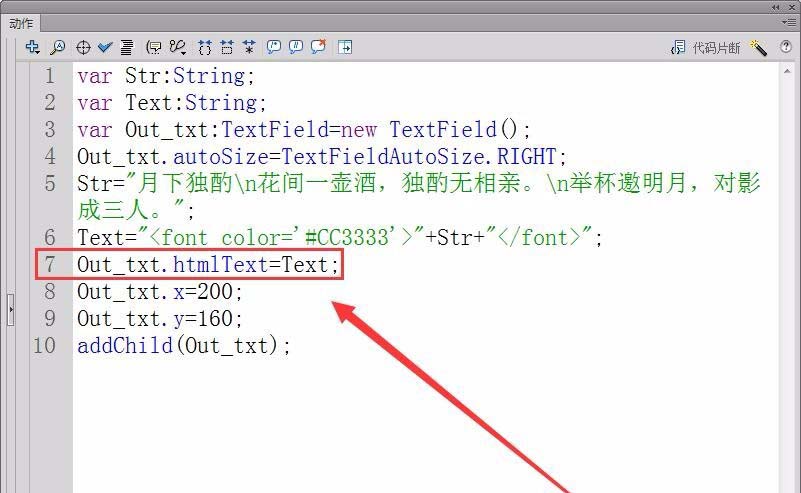Select the 动作 tab

(21, 23)
